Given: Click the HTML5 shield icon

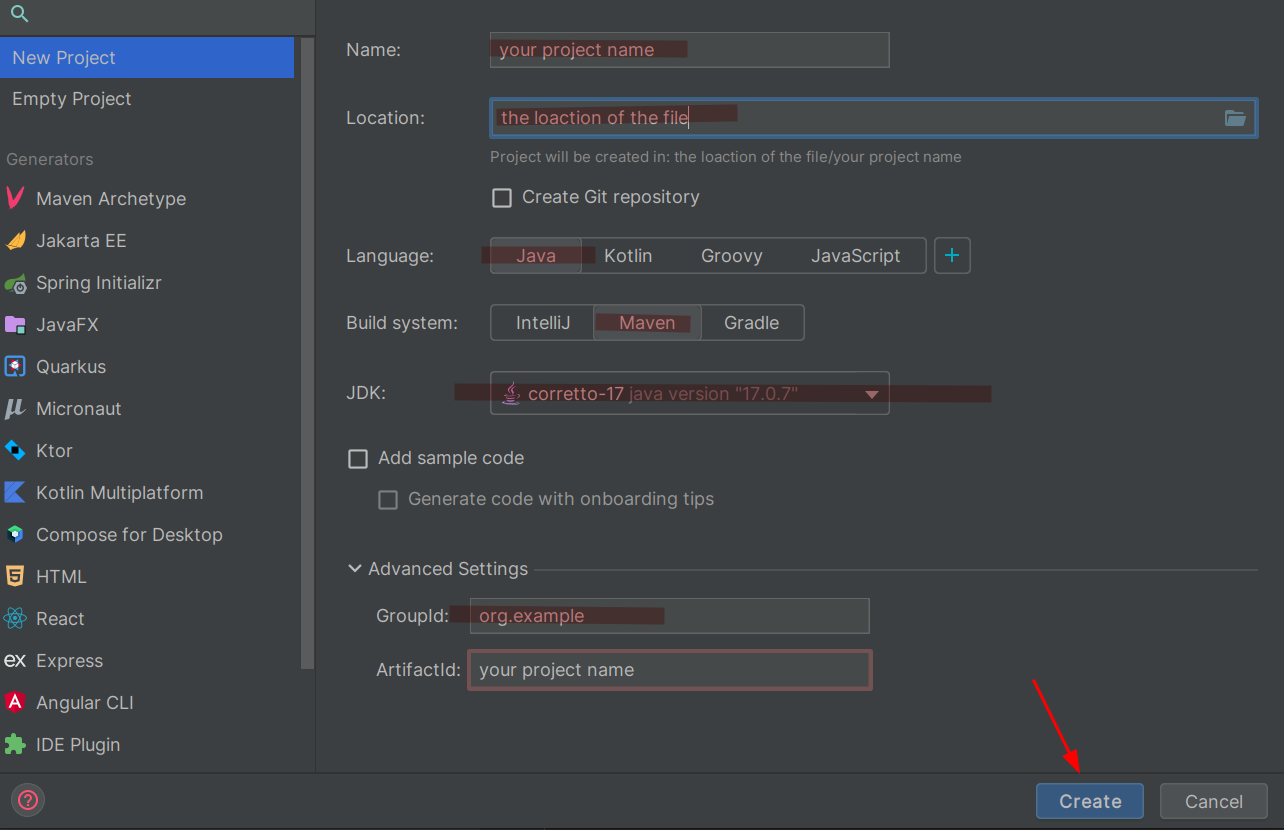Looking at the screenshot, I should pos(15,576).
